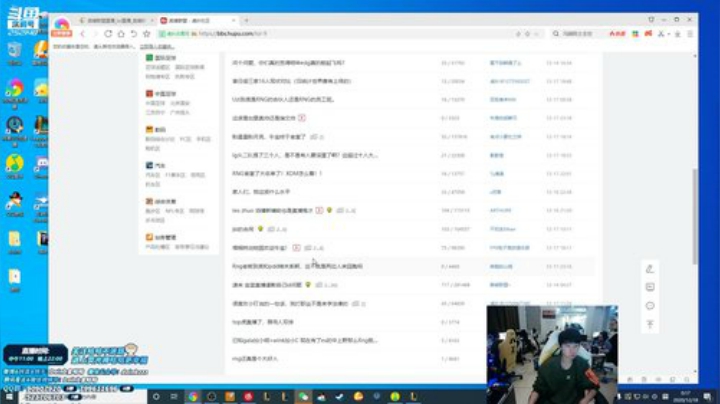Reload the page with the refresh icon
The image size is (720, 404).
tap(108, 34)
